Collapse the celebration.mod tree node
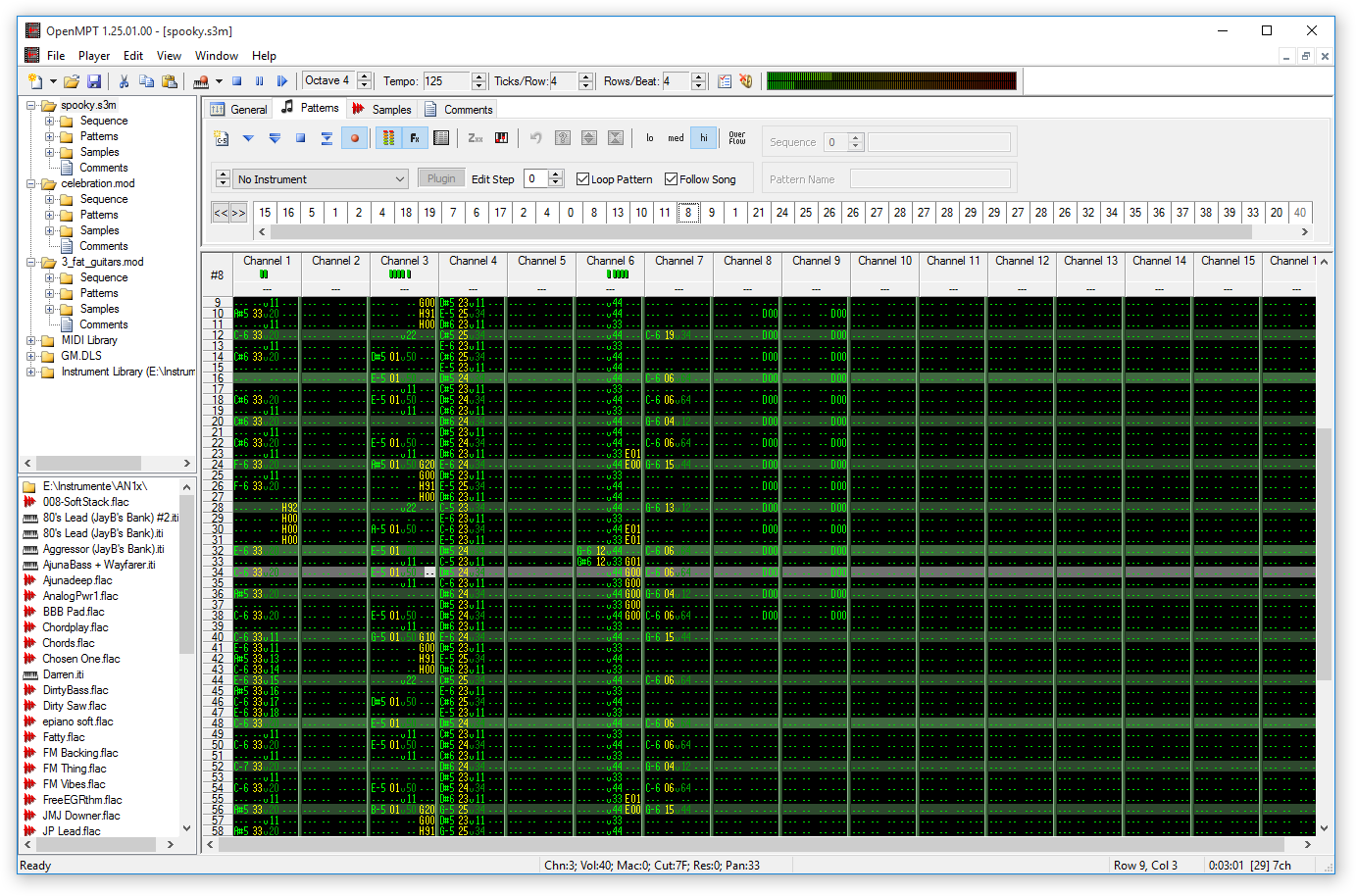 [x=31, y=183]
